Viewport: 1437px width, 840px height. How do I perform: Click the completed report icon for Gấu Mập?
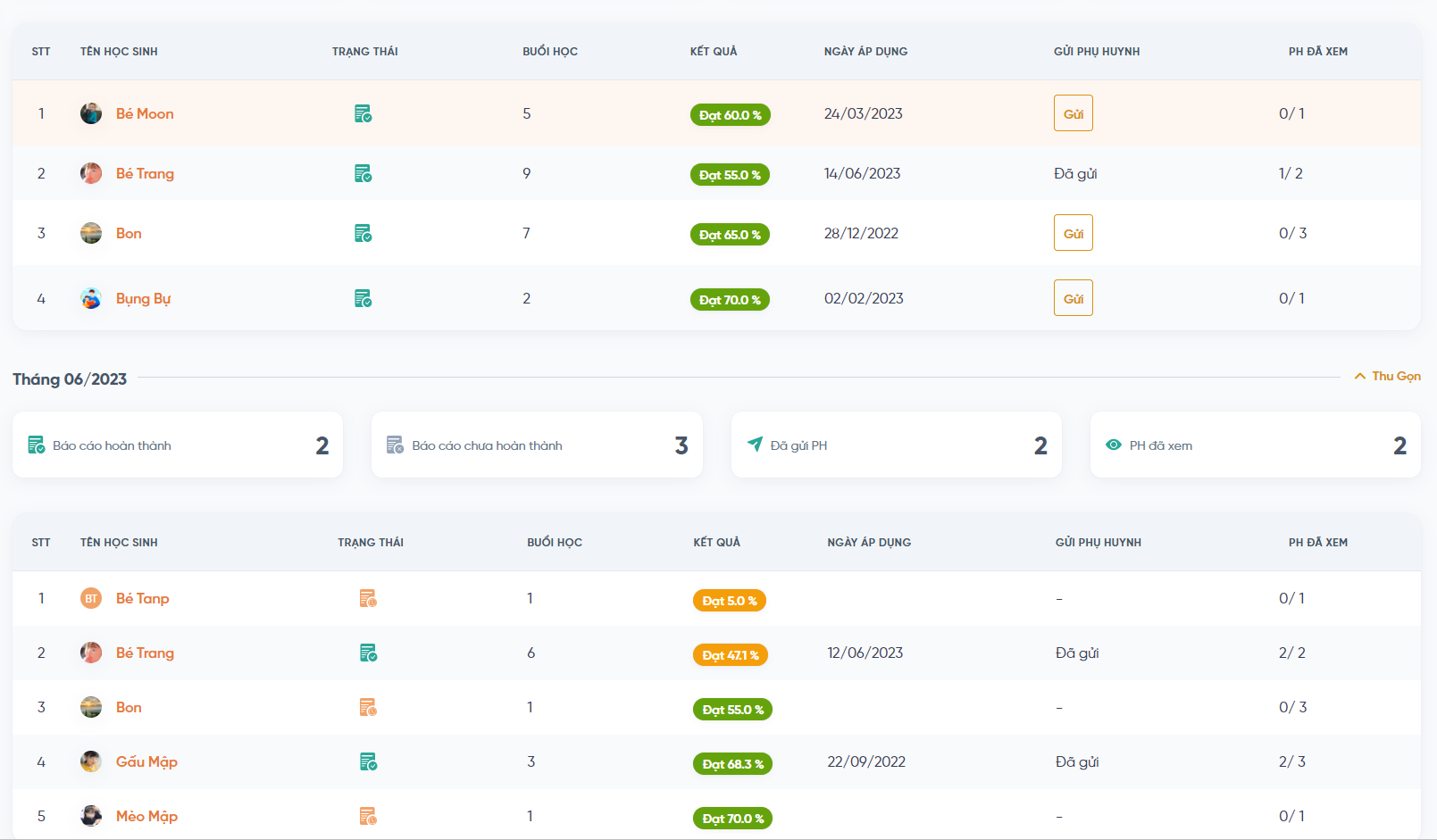[368, 762]
